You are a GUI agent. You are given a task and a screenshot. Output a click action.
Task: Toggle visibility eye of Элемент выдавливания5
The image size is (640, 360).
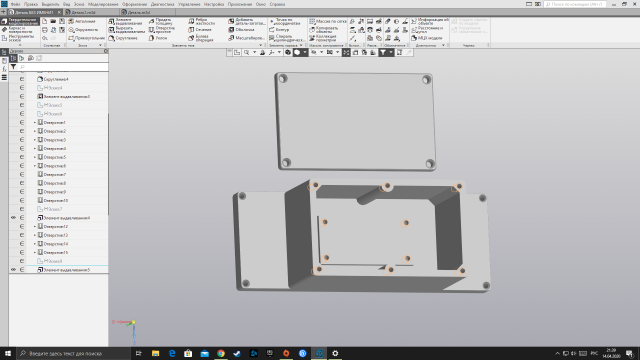pyautogui.click(x=13, y=270)
